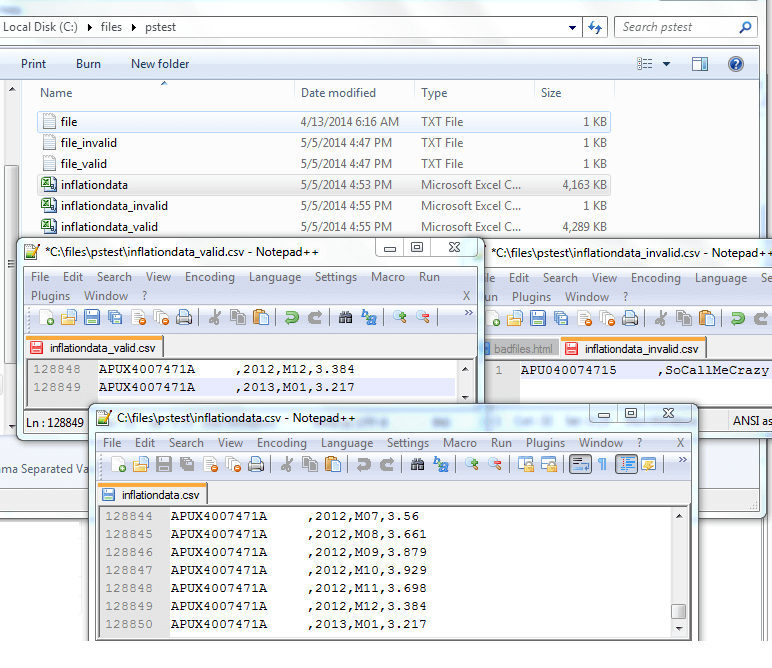Image resolution: width=772 pixels, height=668 pixels.
Task: Save inflationdata_valid.csv using the toolbar Save icon
Action: point(92,318)
